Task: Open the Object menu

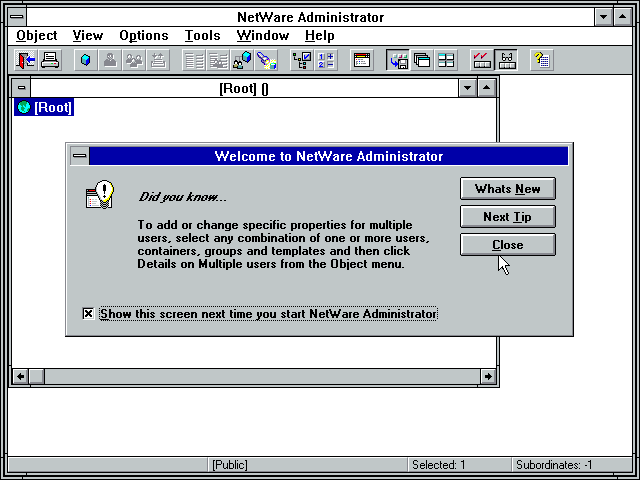Action: tap(37, 36)
